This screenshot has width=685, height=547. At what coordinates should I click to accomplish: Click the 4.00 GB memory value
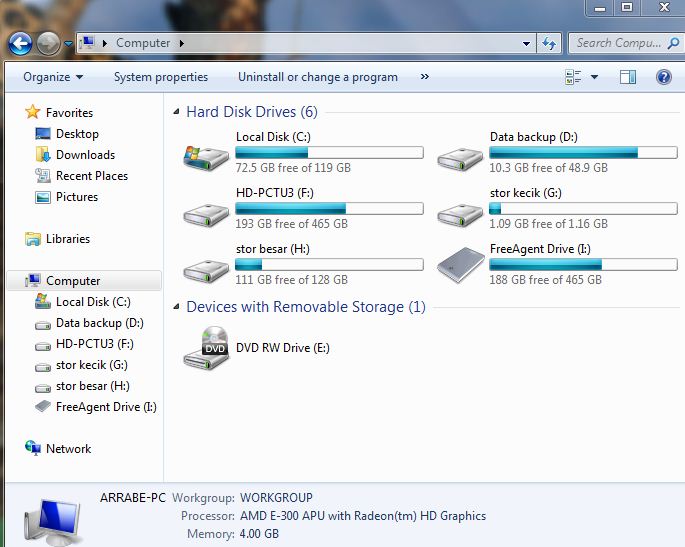[x=259, y=534]
